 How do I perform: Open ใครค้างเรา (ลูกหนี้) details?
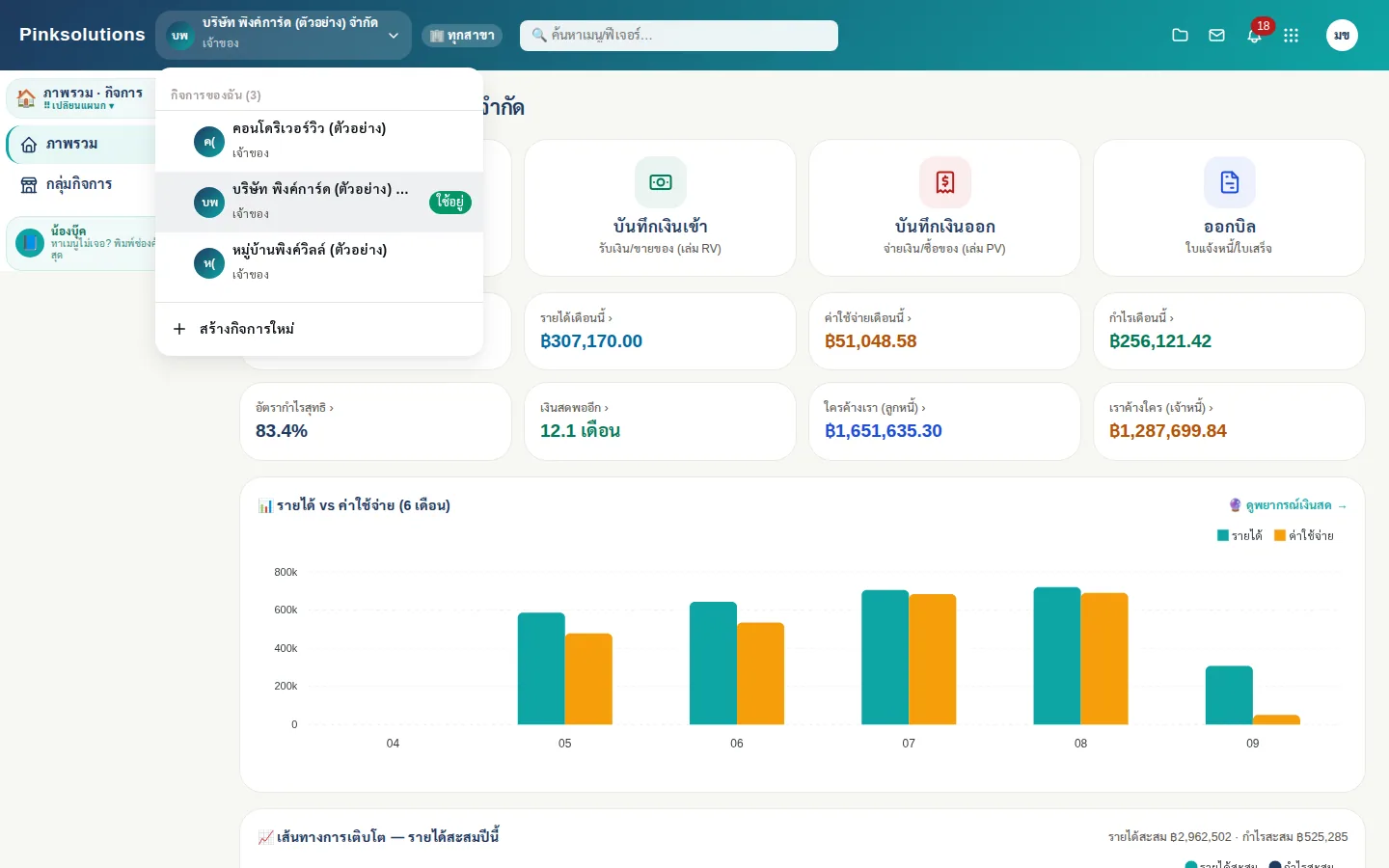coord(944,421)
